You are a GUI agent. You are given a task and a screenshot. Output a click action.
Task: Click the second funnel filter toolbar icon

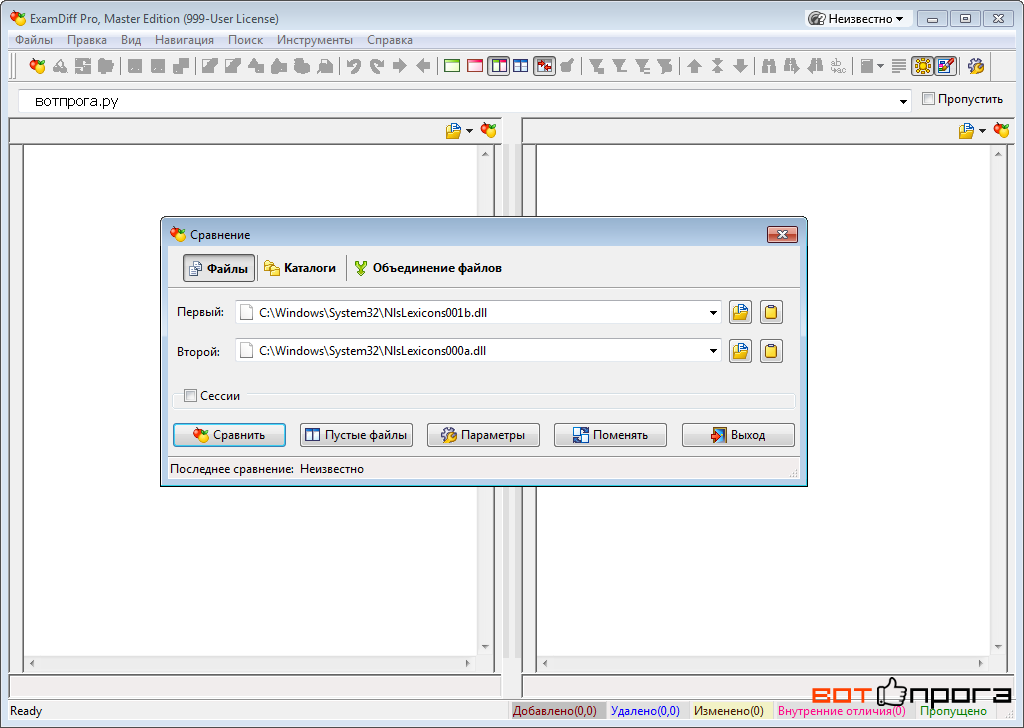pos(619,66)
